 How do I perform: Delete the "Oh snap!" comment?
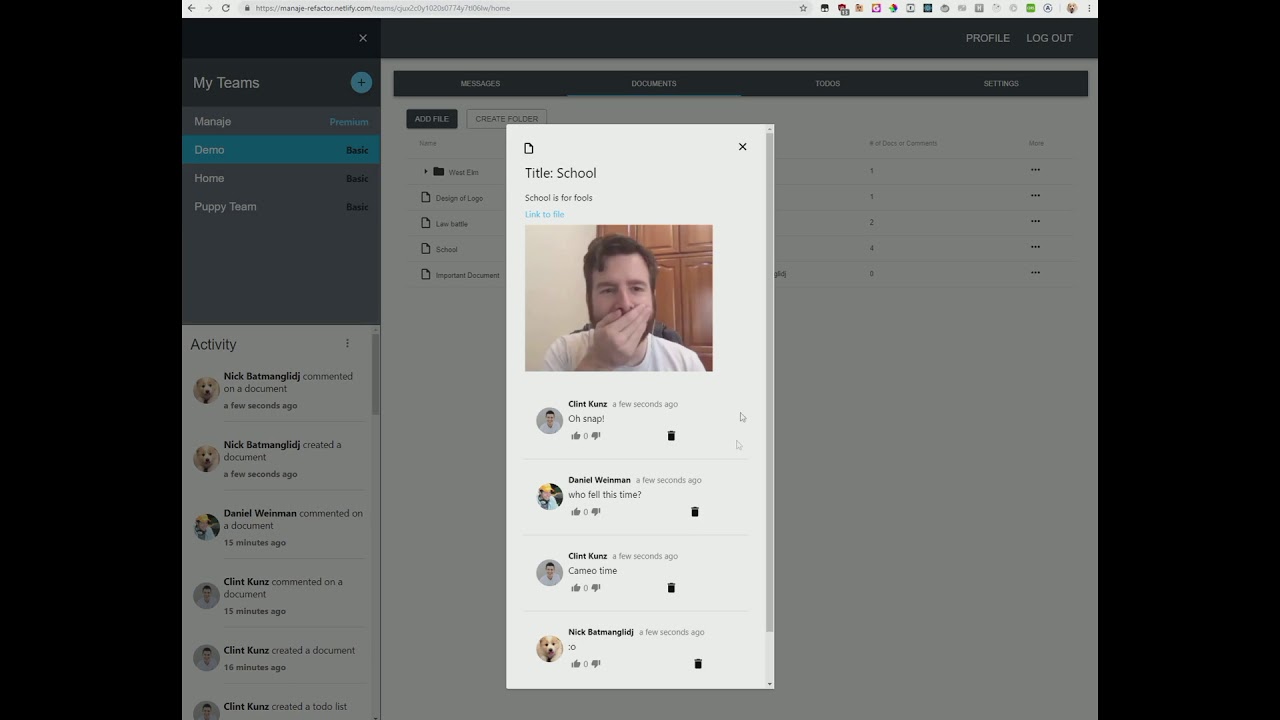pos(671,436)
